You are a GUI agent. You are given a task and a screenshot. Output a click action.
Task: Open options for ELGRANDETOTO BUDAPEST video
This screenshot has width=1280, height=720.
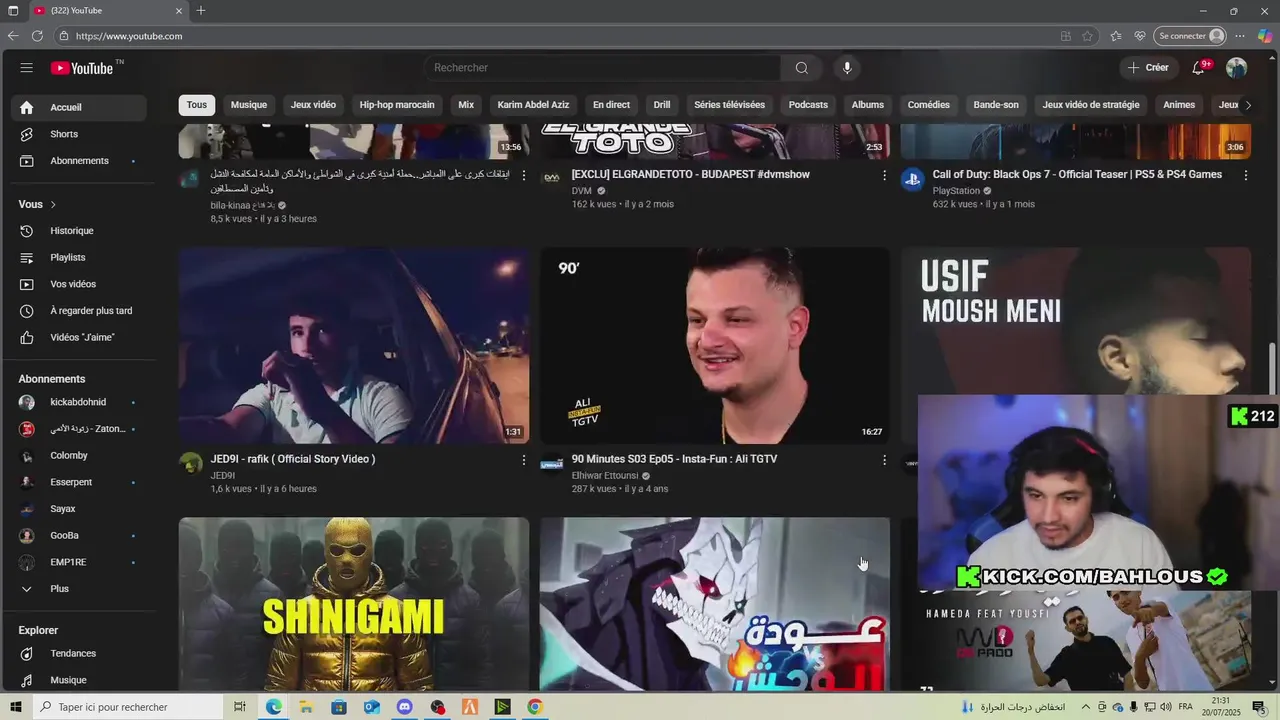[884, 175]
